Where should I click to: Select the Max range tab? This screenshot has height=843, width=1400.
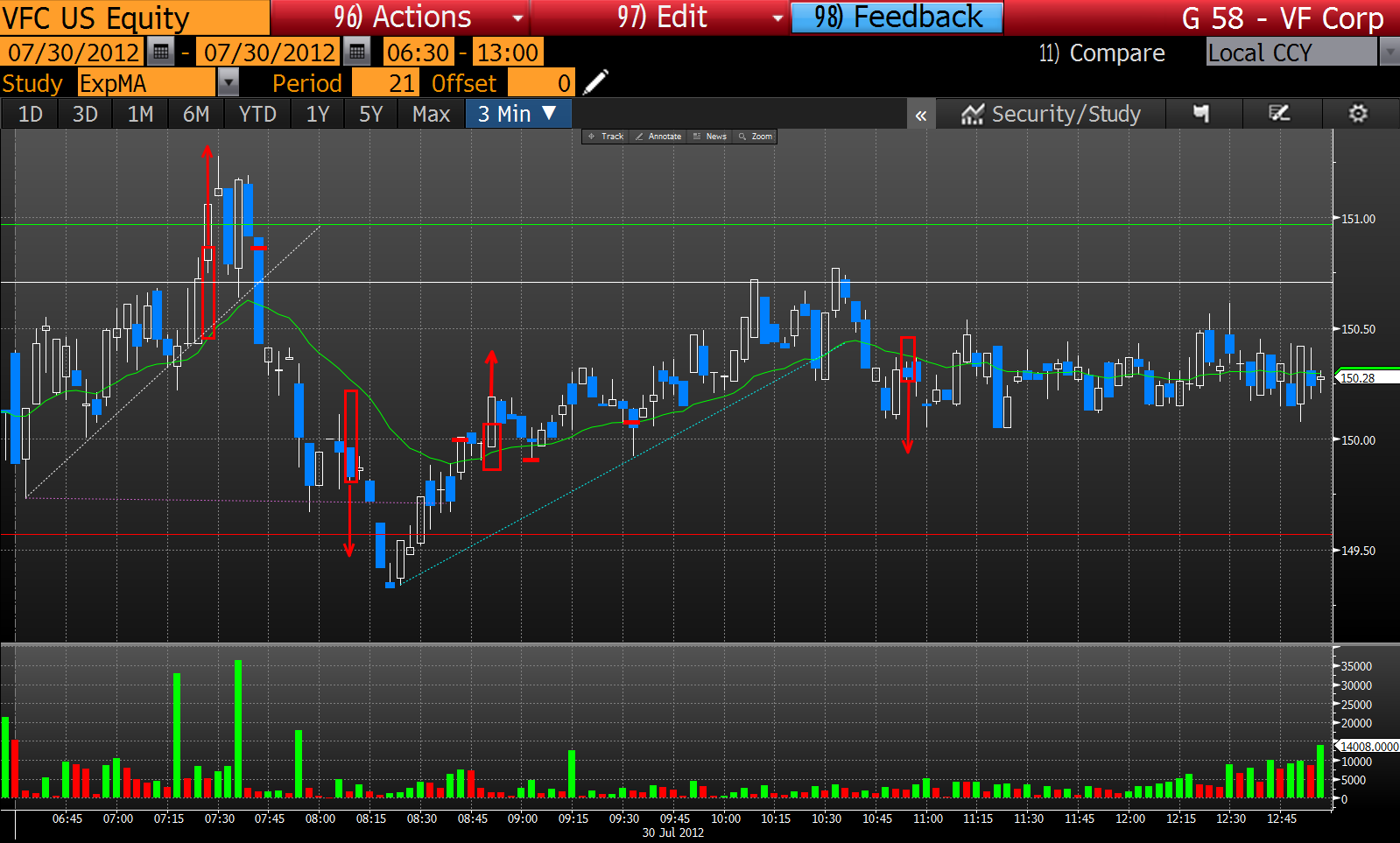432,115
